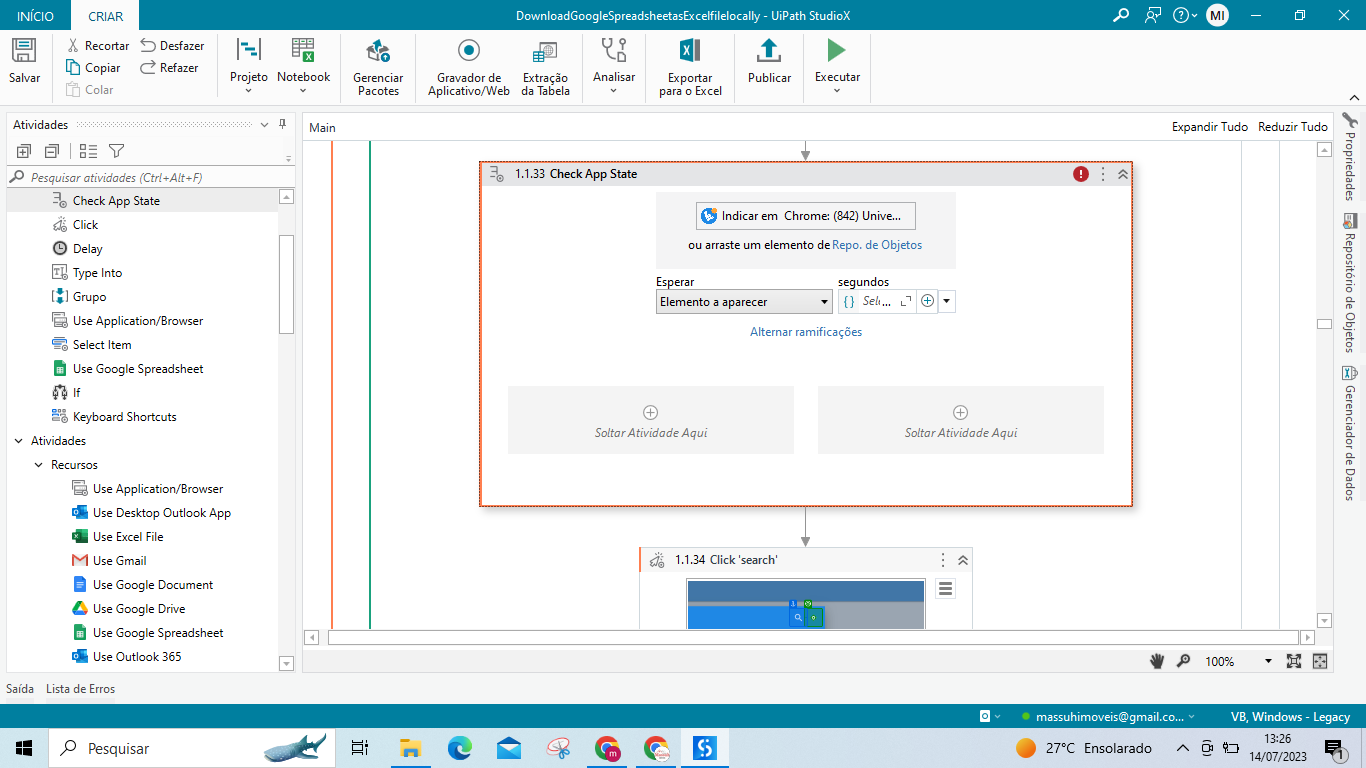Select Keyboard Shortcuts activity

click(x=125, y=417)
